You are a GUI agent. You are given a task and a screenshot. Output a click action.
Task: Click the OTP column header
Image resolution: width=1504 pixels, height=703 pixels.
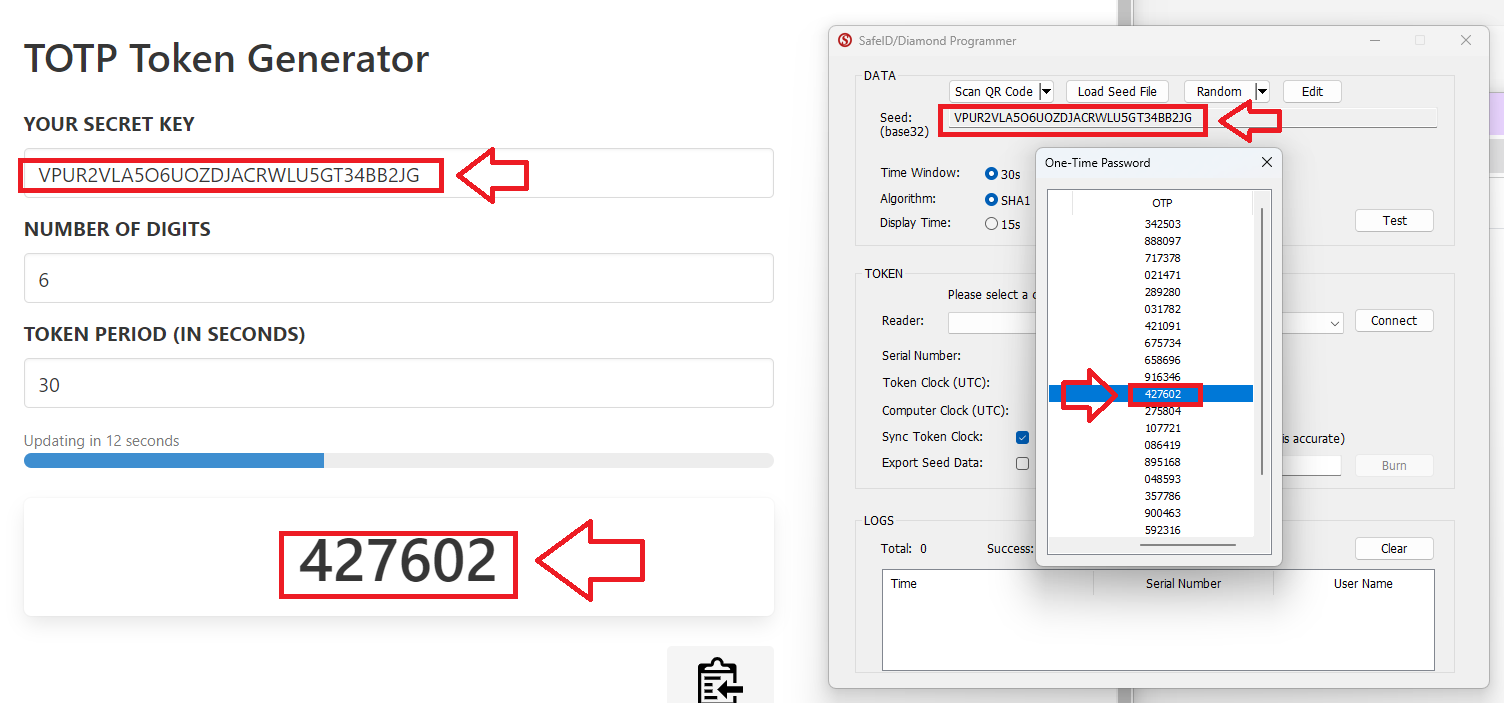coord(1162,203)
